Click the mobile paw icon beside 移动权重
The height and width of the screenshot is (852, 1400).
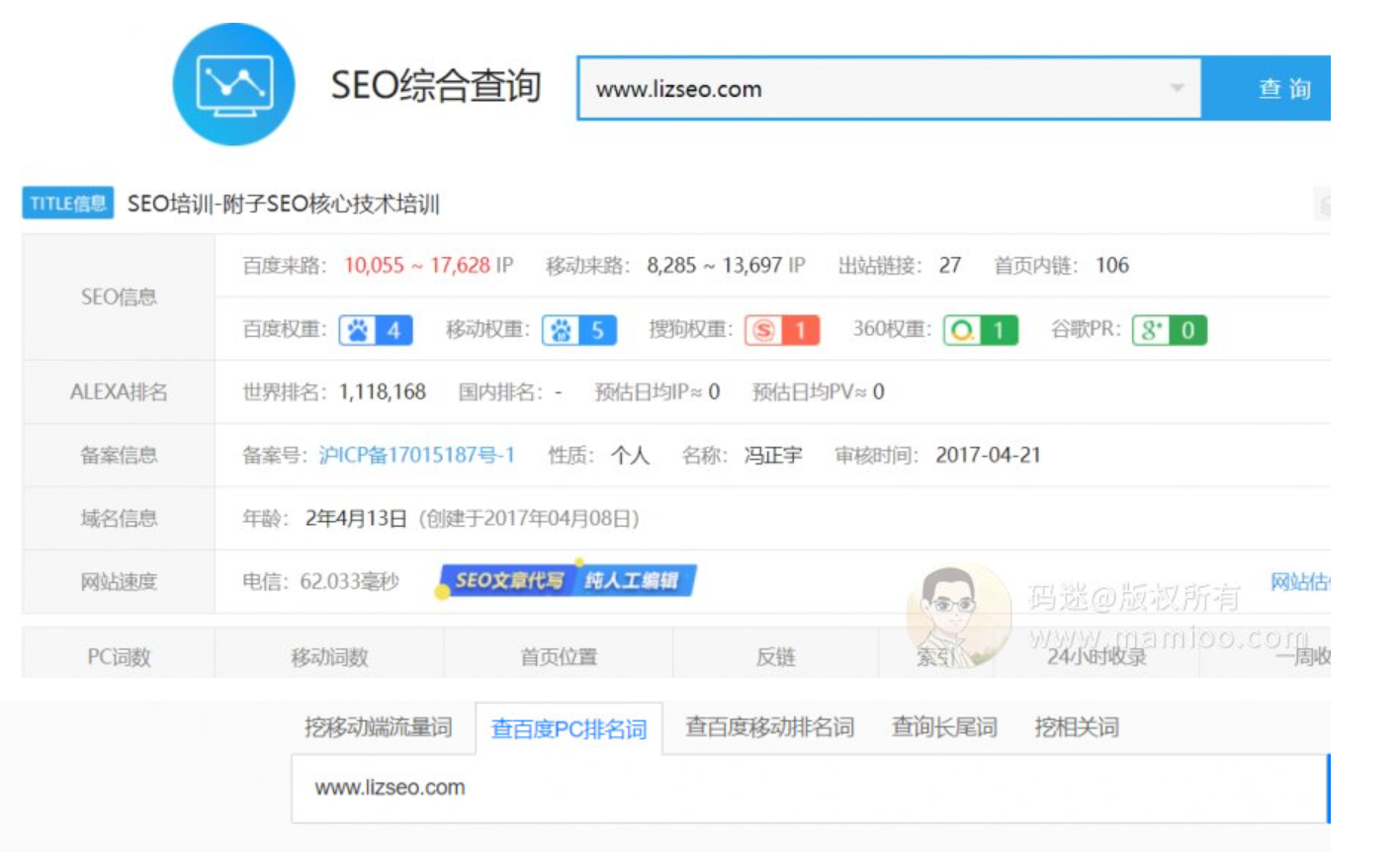point(561,330)
